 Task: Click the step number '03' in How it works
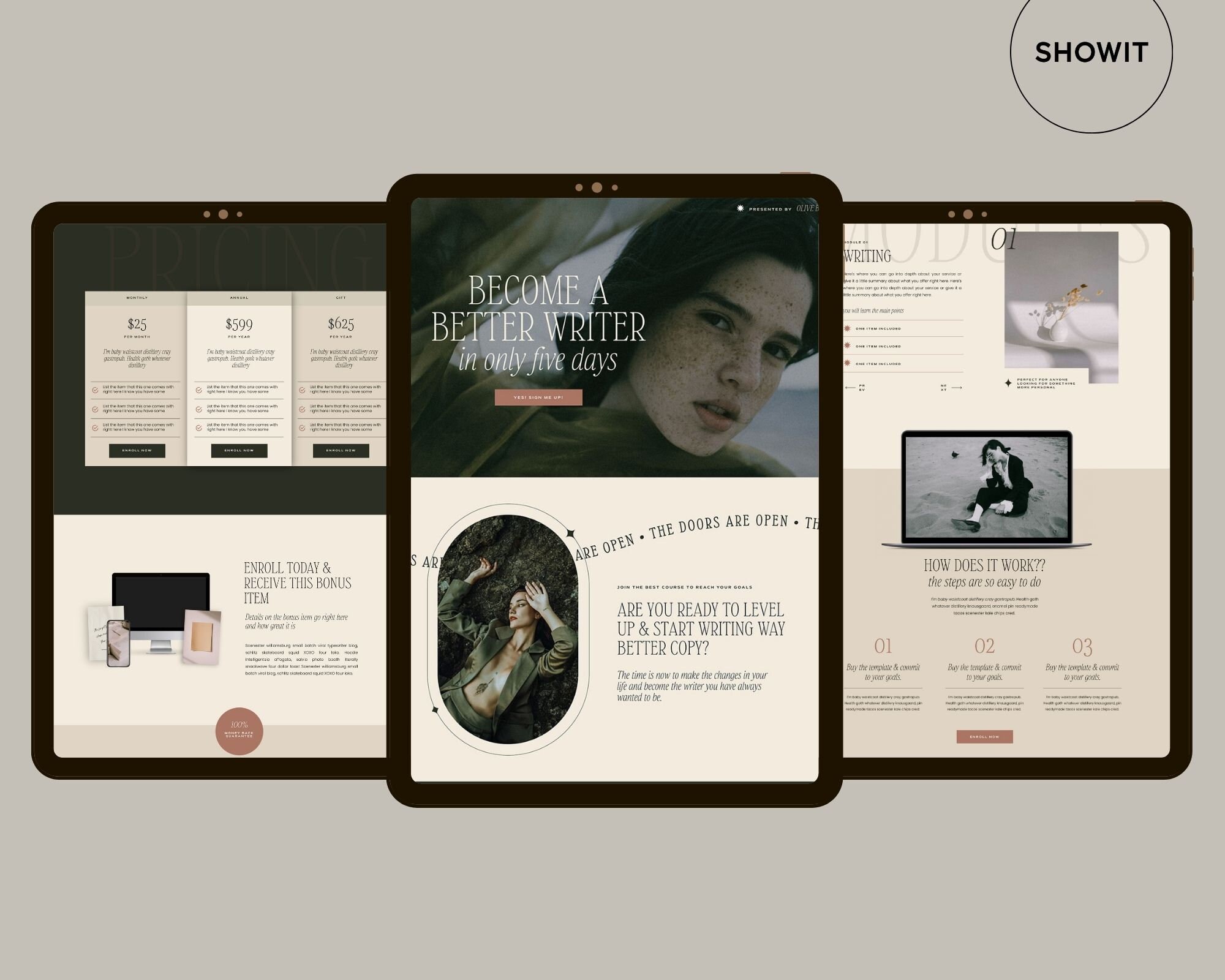pyautogui.click(x=1082, y=646)
